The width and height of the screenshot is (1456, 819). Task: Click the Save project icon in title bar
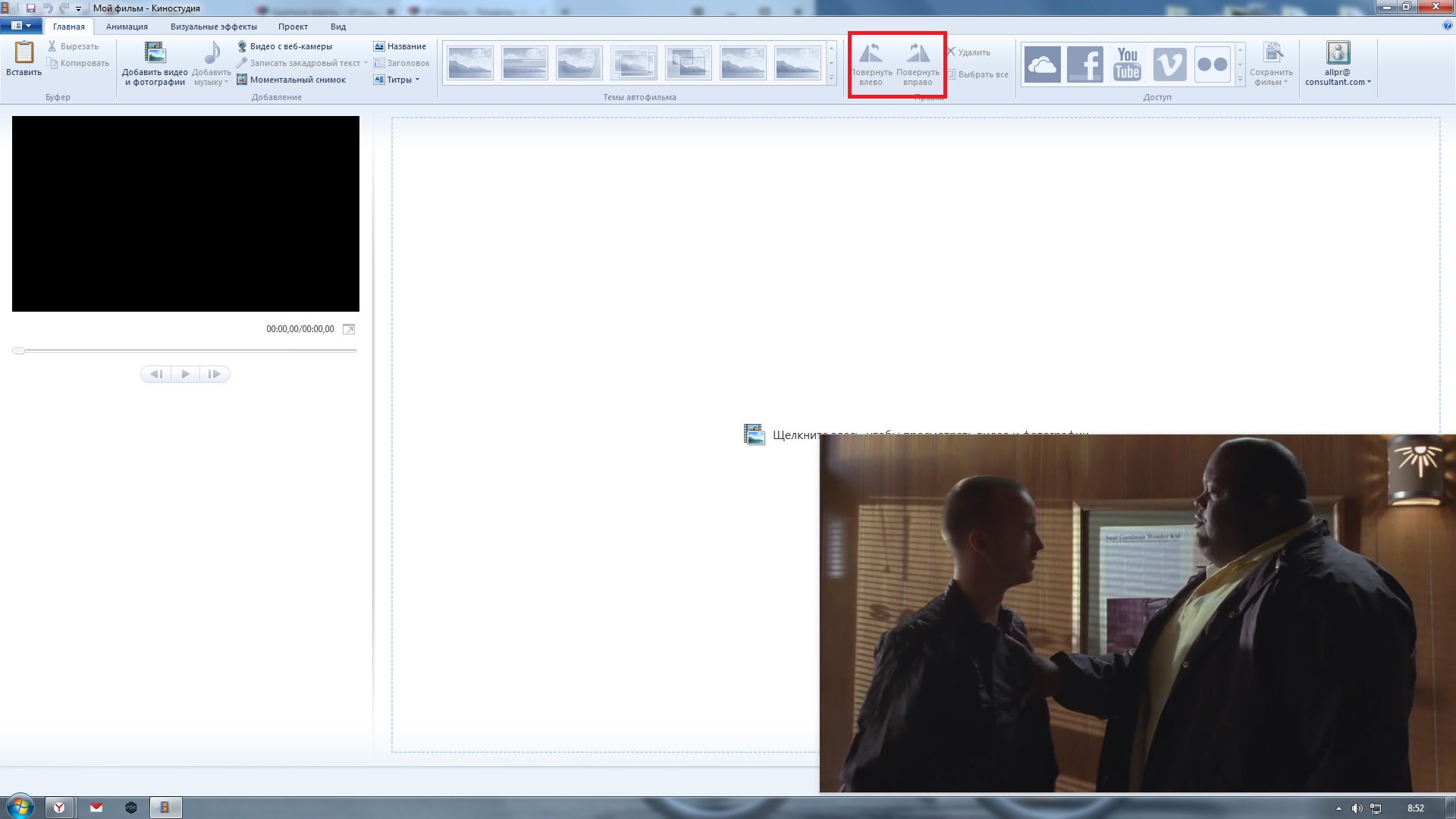pos(30,8)
